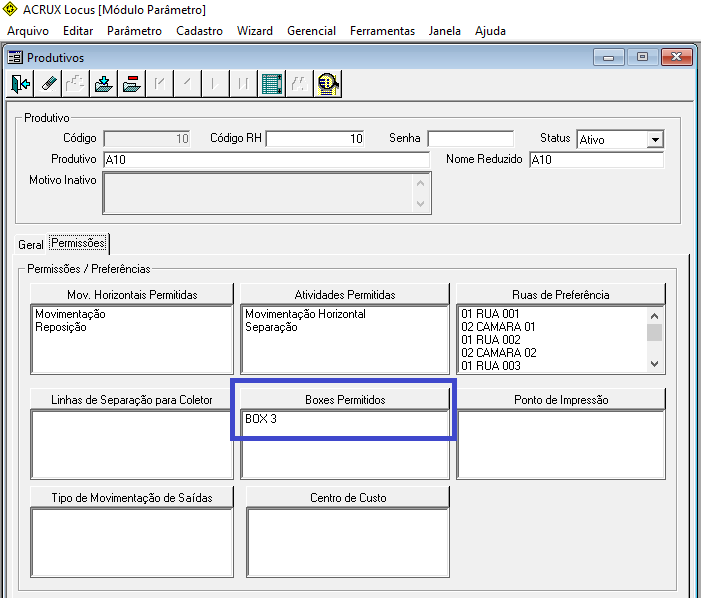Click Tipo de Movimentação de Saídas button
The width and height of the screenshot is (701, 598).
[132, 497]
